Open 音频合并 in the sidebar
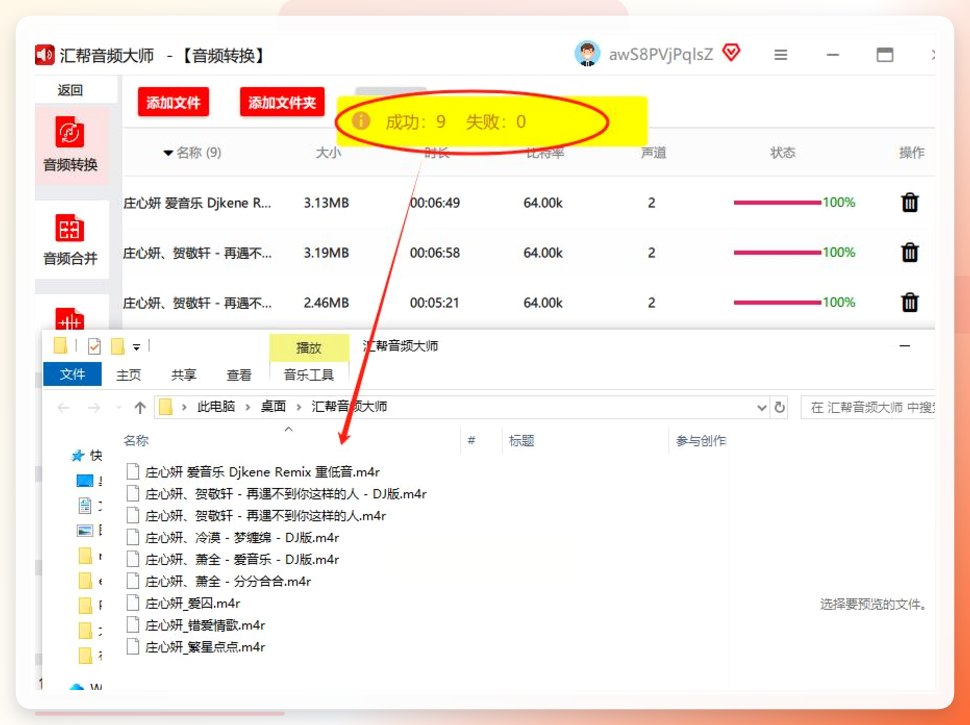 coord(70,240)
